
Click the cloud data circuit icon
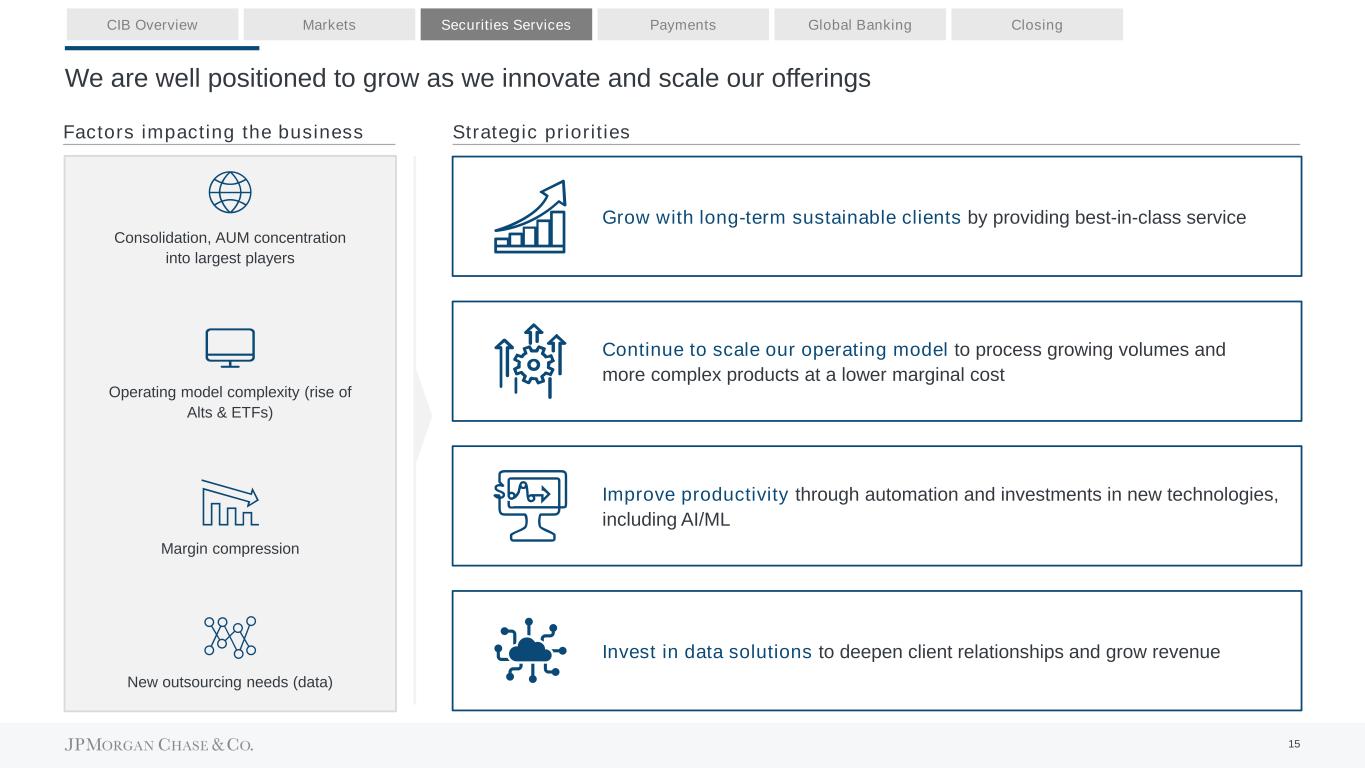coord(531,651)
